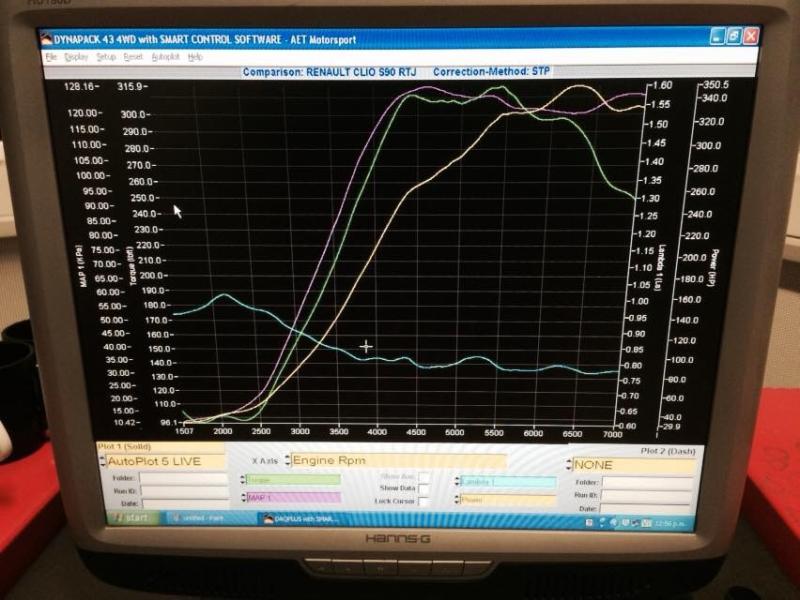Select the DAQPLUS taskbar button
Viewport: 800px width, 600px height.
coord(302,519)
